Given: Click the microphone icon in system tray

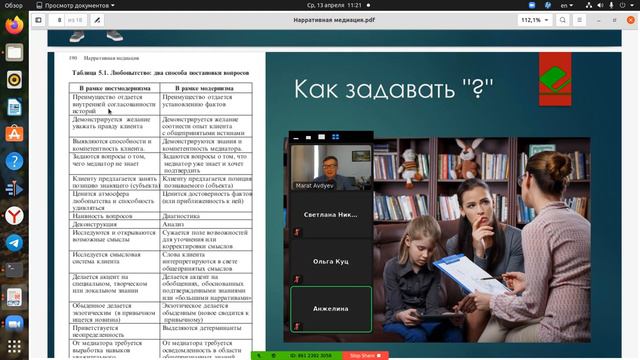Looking at the screenshot, I should pos(611,5).
